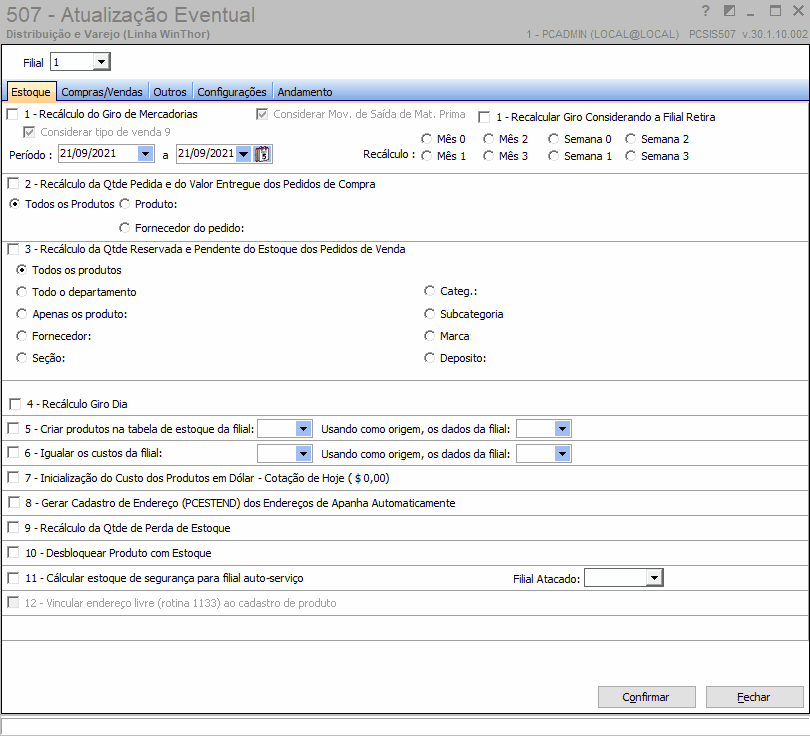810x736 pixels.
Task: Open the Outros tab
Action: 169,92
